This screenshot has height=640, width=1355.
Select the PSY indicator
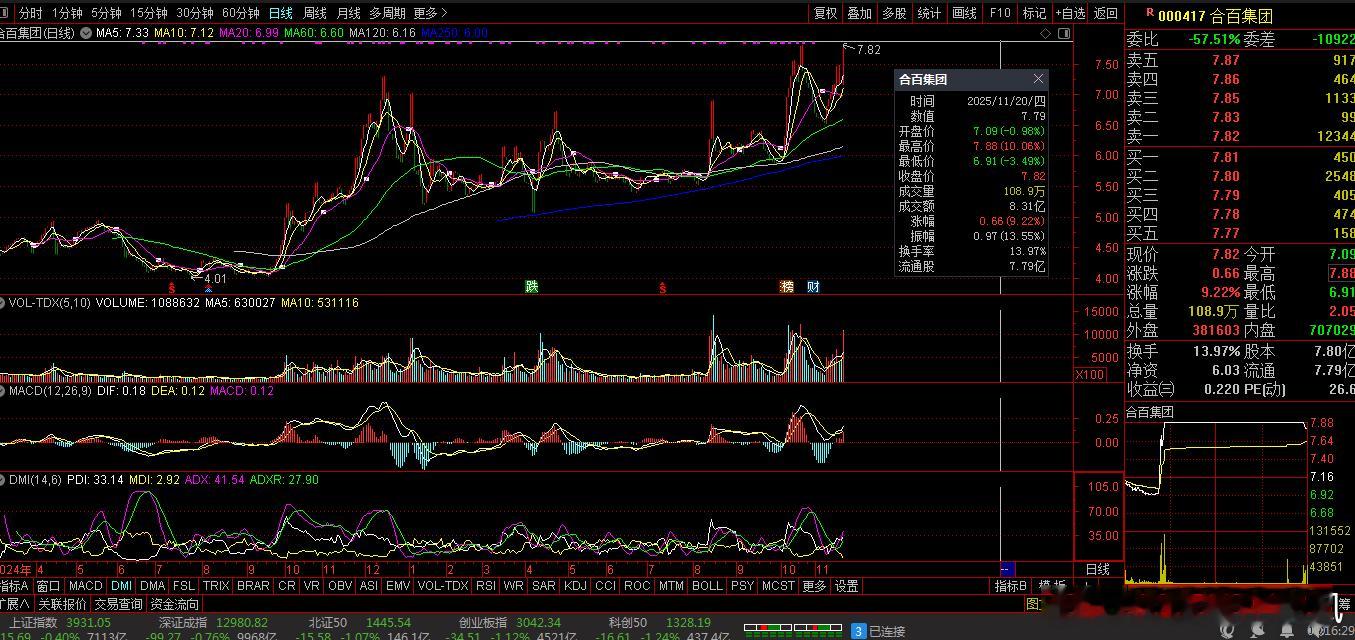[742, 586]
